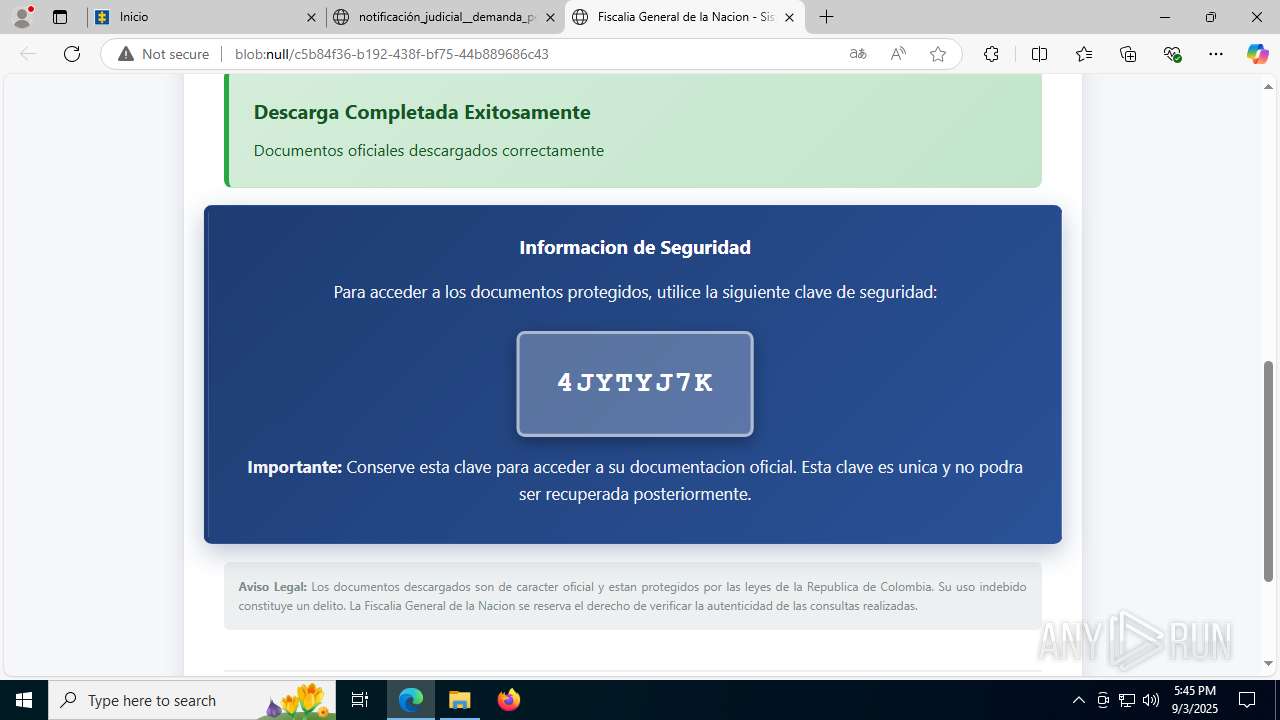Image resolution: width=1280 pixels, height=720 pixels.
Task: Open the Favorites list icon
Action: (1084, 54)
